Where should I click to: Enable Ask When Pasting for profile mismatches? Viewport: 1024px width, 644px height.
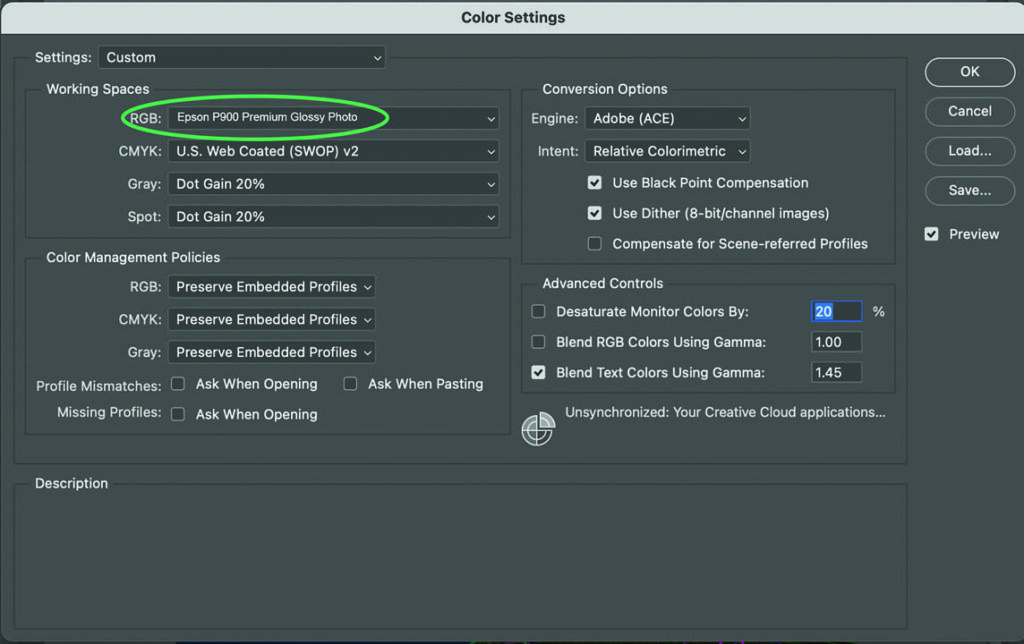click(x=350, y=384)
